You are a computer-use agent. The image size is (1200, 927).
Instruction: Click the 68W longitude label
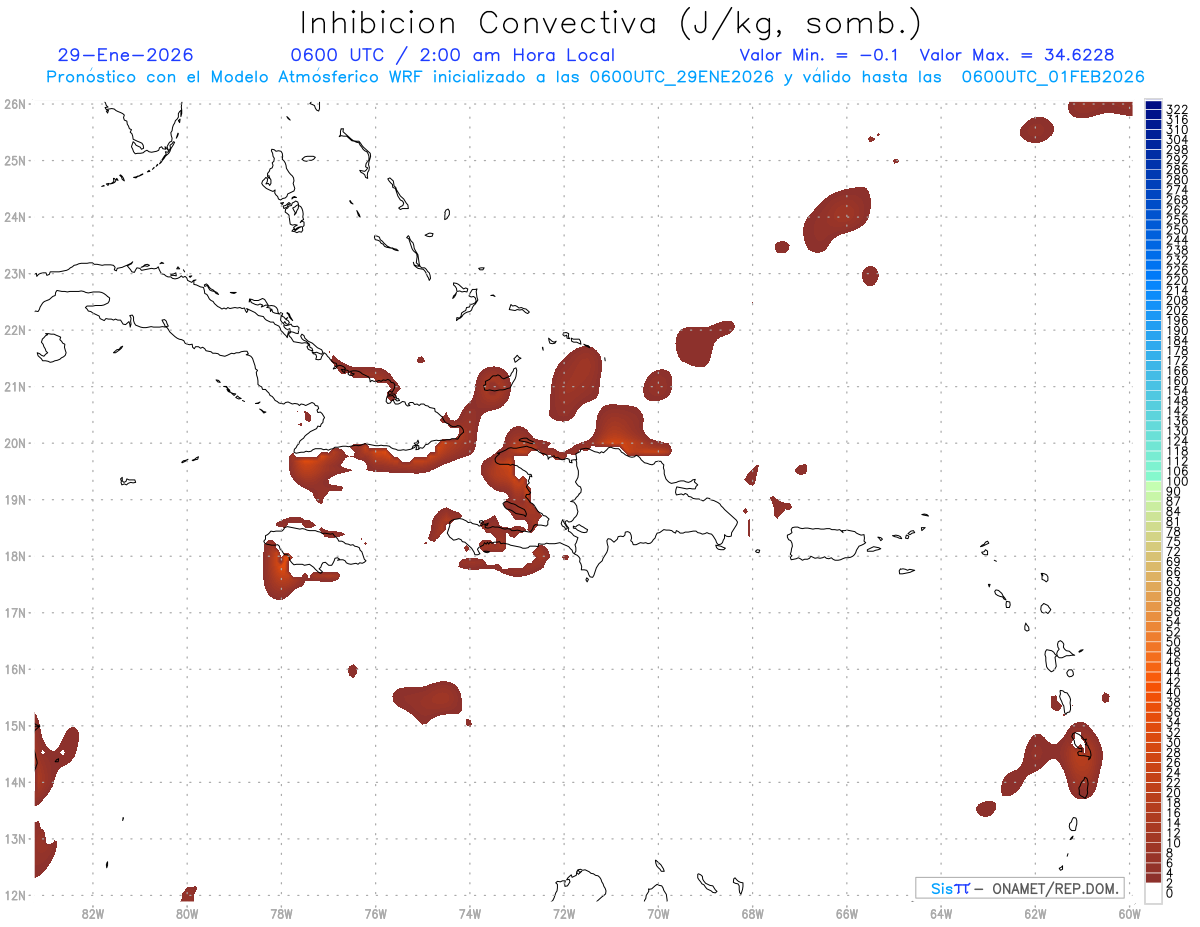752,913
